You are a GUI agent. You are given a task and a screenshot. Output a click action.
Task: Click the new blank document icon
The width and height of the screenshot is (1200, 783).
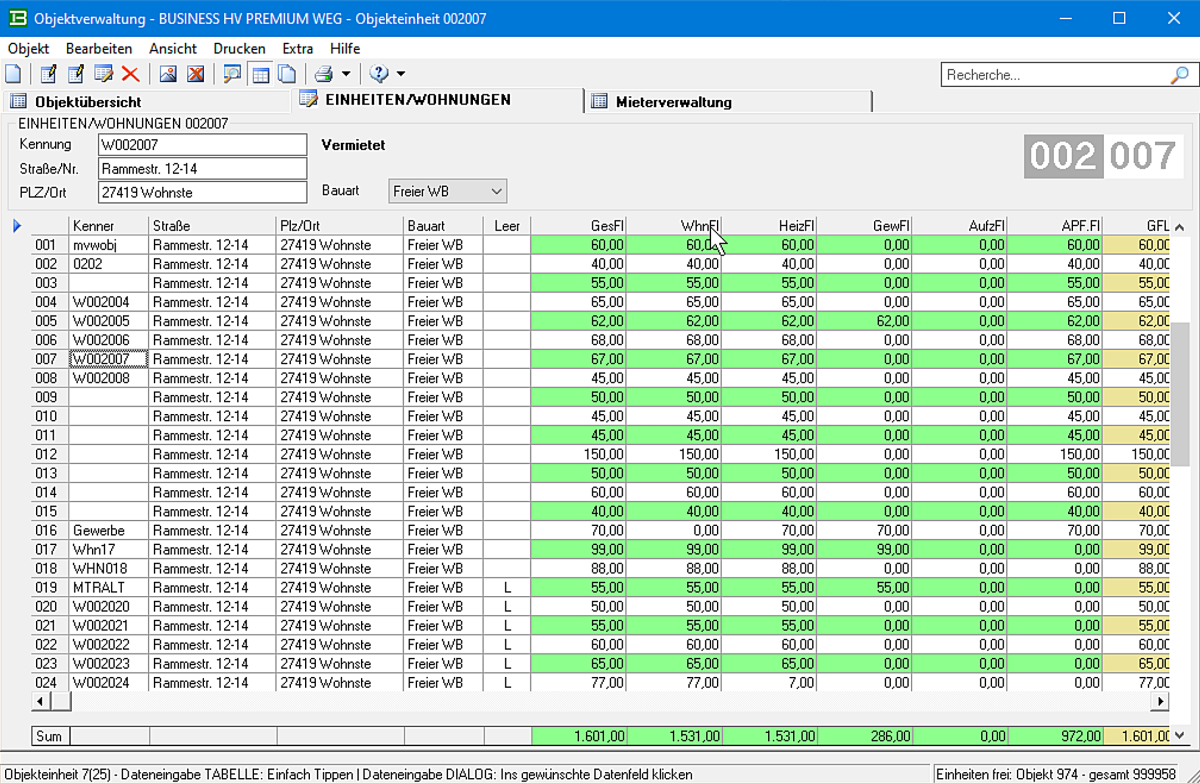pos(13,74)
